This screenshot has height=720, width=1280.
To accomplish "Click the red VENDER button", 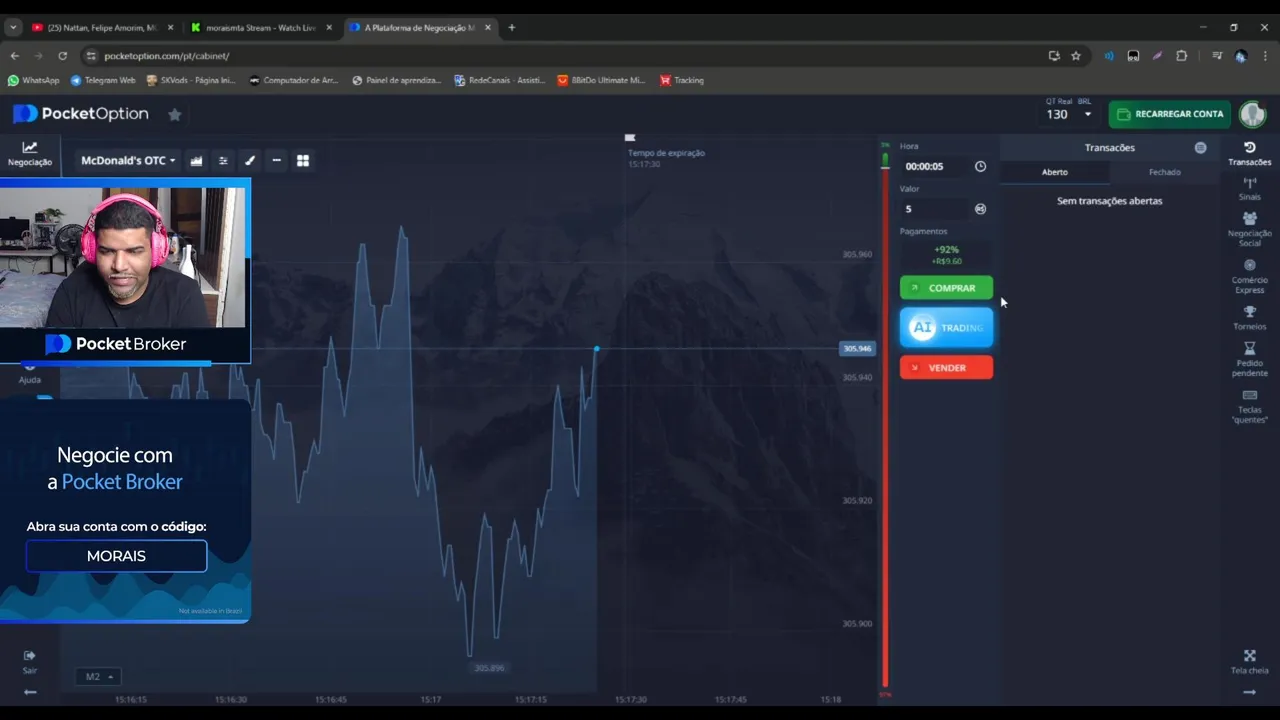I will [x=946, y=367].
